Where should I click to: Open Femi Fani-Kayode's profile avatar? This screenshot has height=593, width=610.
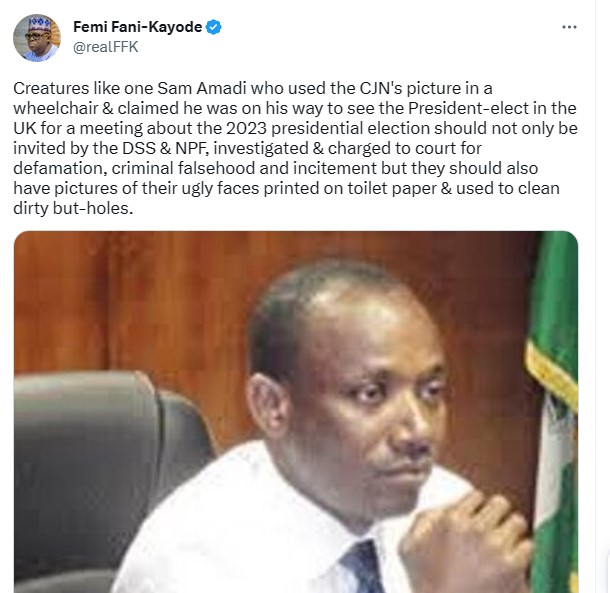pos(37,38)
